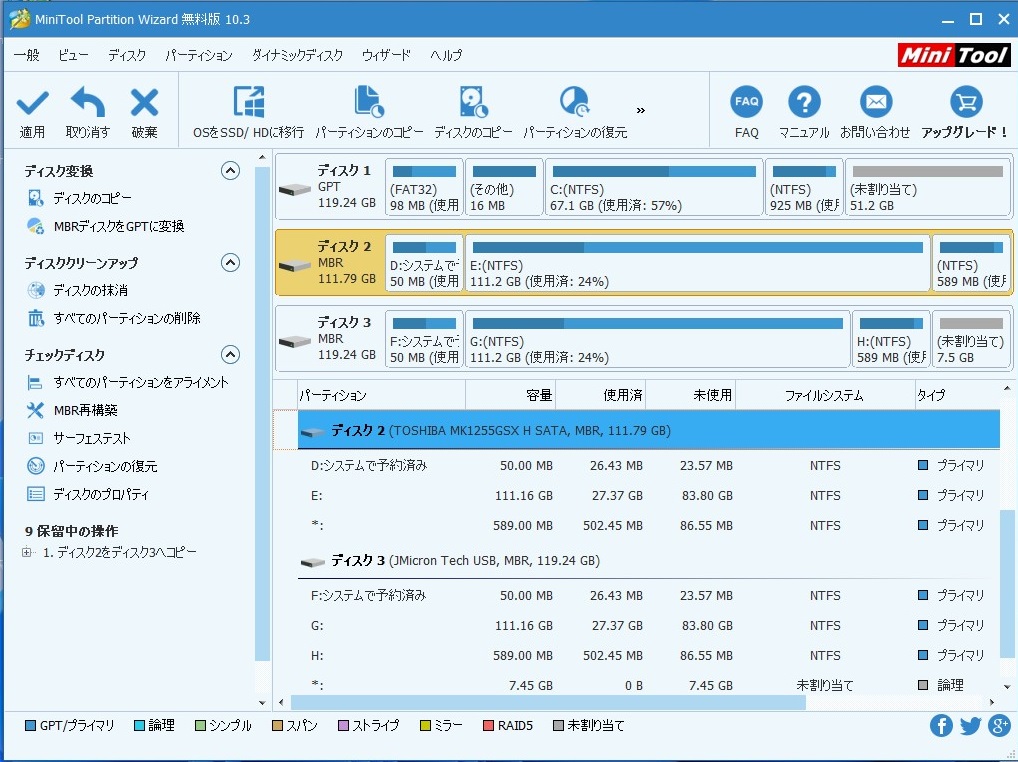Open the マニュアル help icon

pyautogui.click(x=804, y=104)
